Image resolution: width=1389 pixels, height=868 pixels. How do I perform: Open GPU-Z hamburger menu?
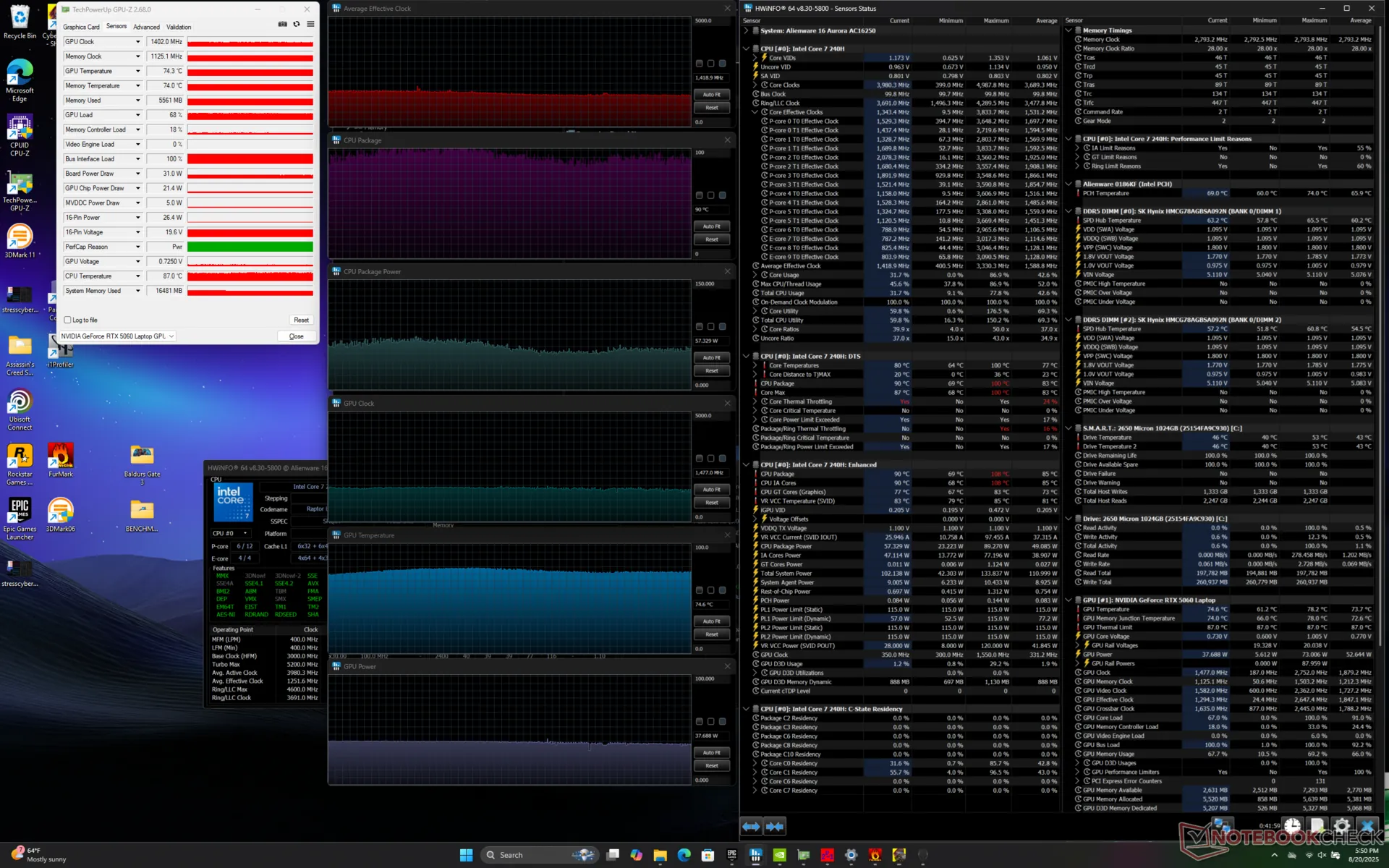[x=310, y=24]
